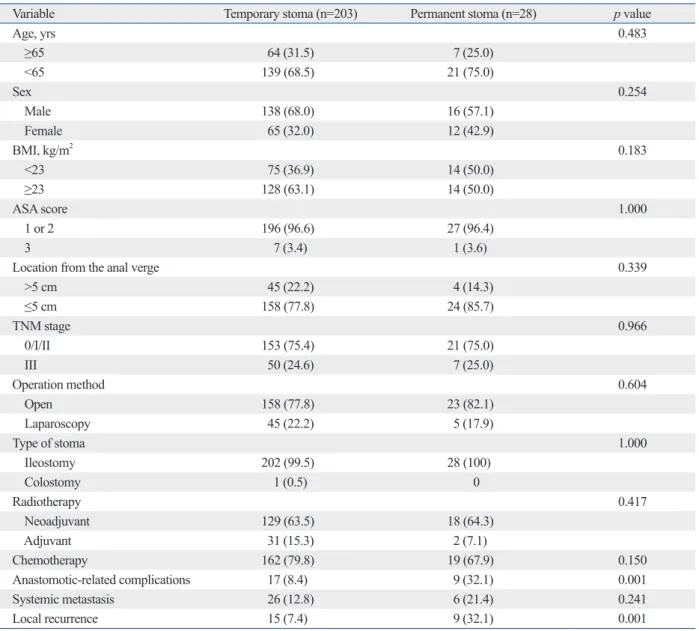Select the value 153 (75.4)
Image resolution: width=699 pixels, height=631 pixels.
(x=288, y=346)
